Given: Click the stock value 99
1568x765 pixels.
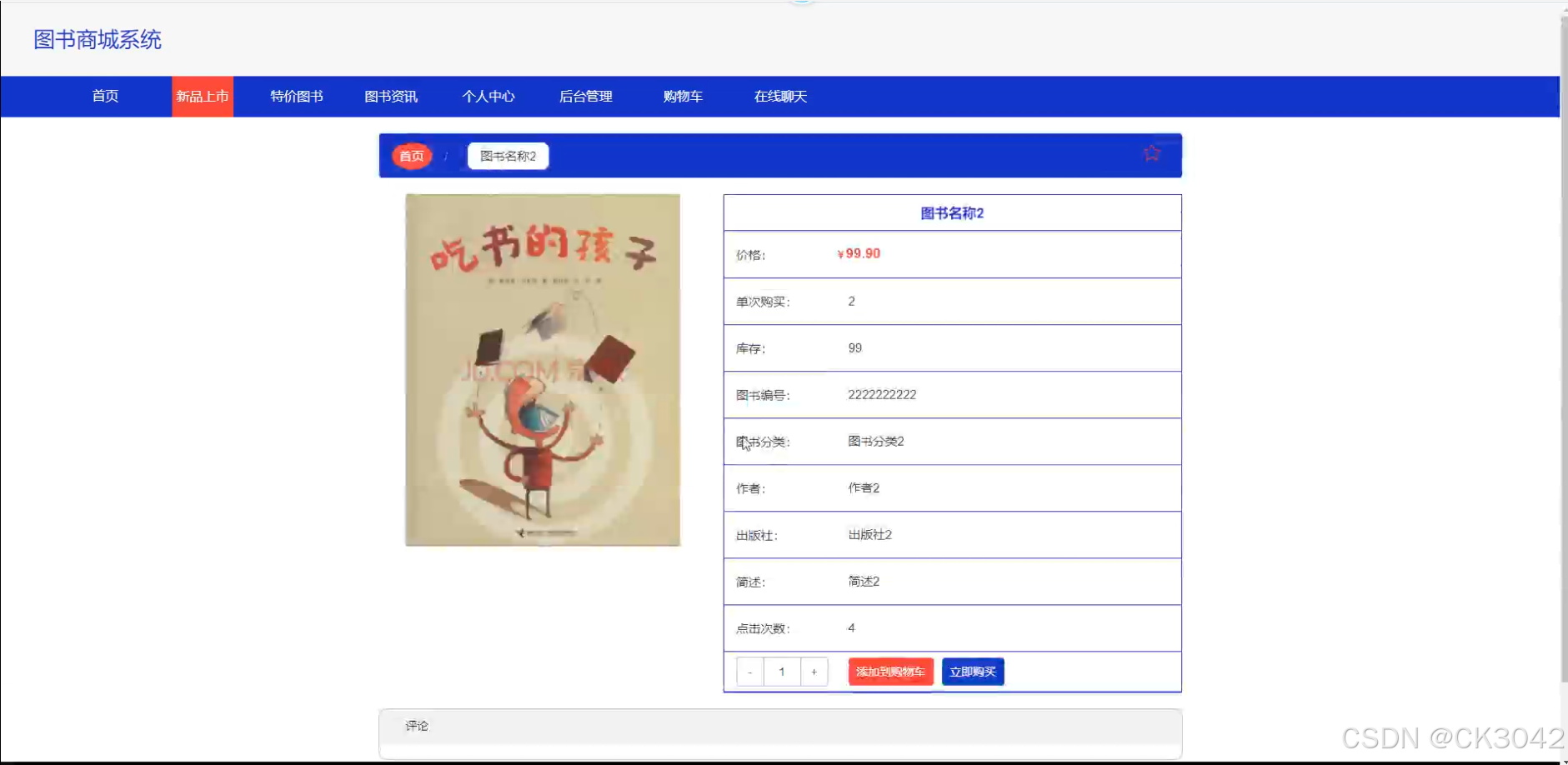Looking at the screenshot, I should pos(855,348).
